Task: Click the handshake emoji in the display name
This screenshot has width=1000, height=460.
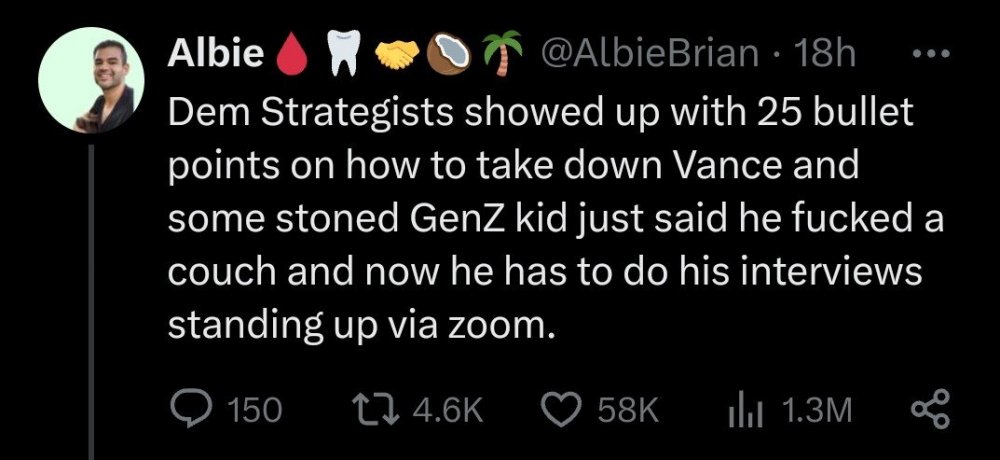Action: tap(396, 57)
